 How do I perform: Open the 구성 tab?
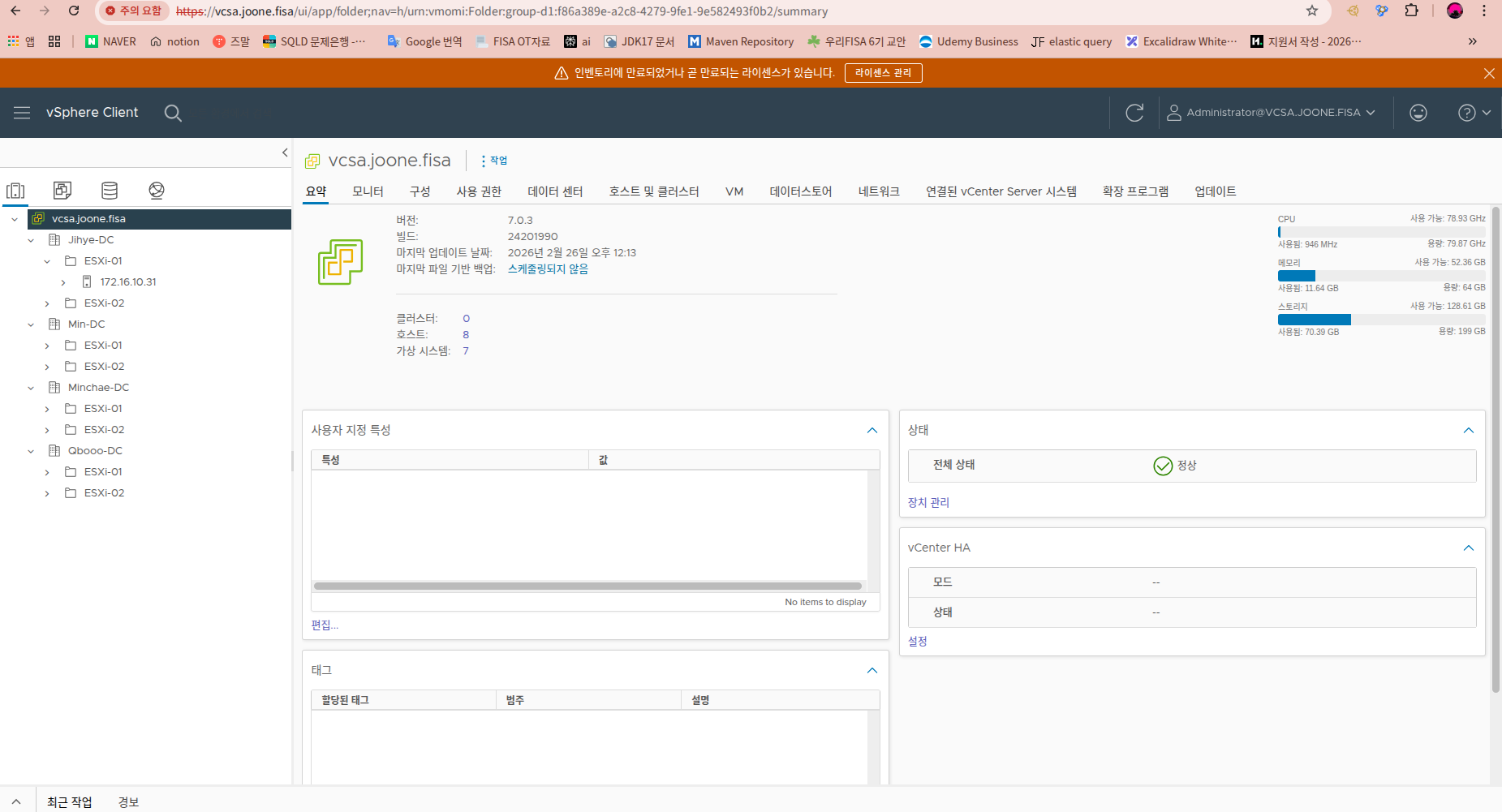coord(420,191)
